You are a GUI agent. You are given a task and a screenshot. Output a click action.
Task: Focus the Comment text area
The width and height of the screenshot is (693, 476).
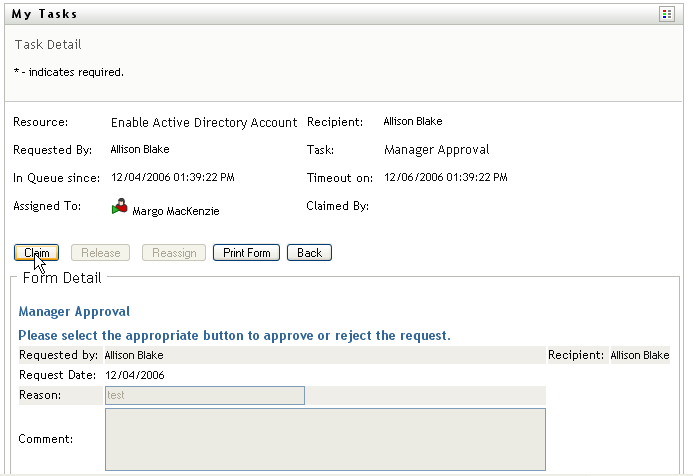325,439
